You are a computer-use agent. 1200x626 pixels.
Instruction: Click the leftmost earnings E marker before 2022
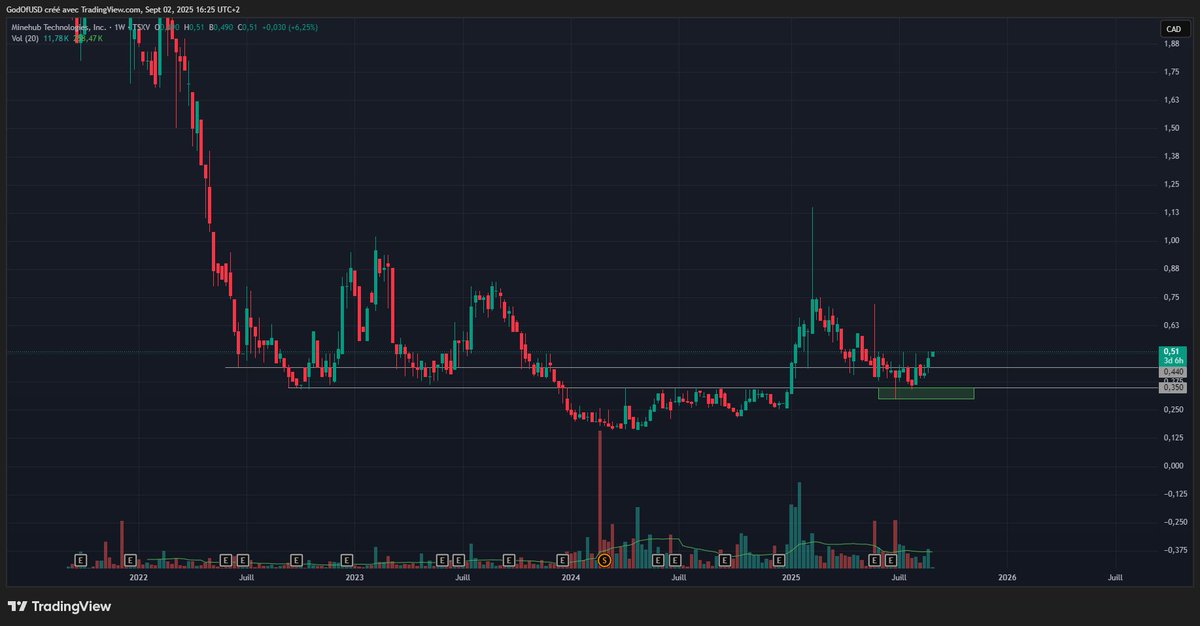pyautogui.click(x=81, y=560)
